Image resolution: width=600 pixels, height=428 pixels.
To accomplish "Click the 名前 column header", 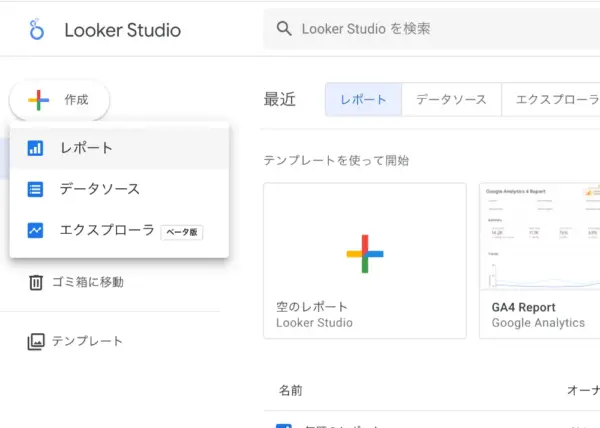I will tap(290, 390).
